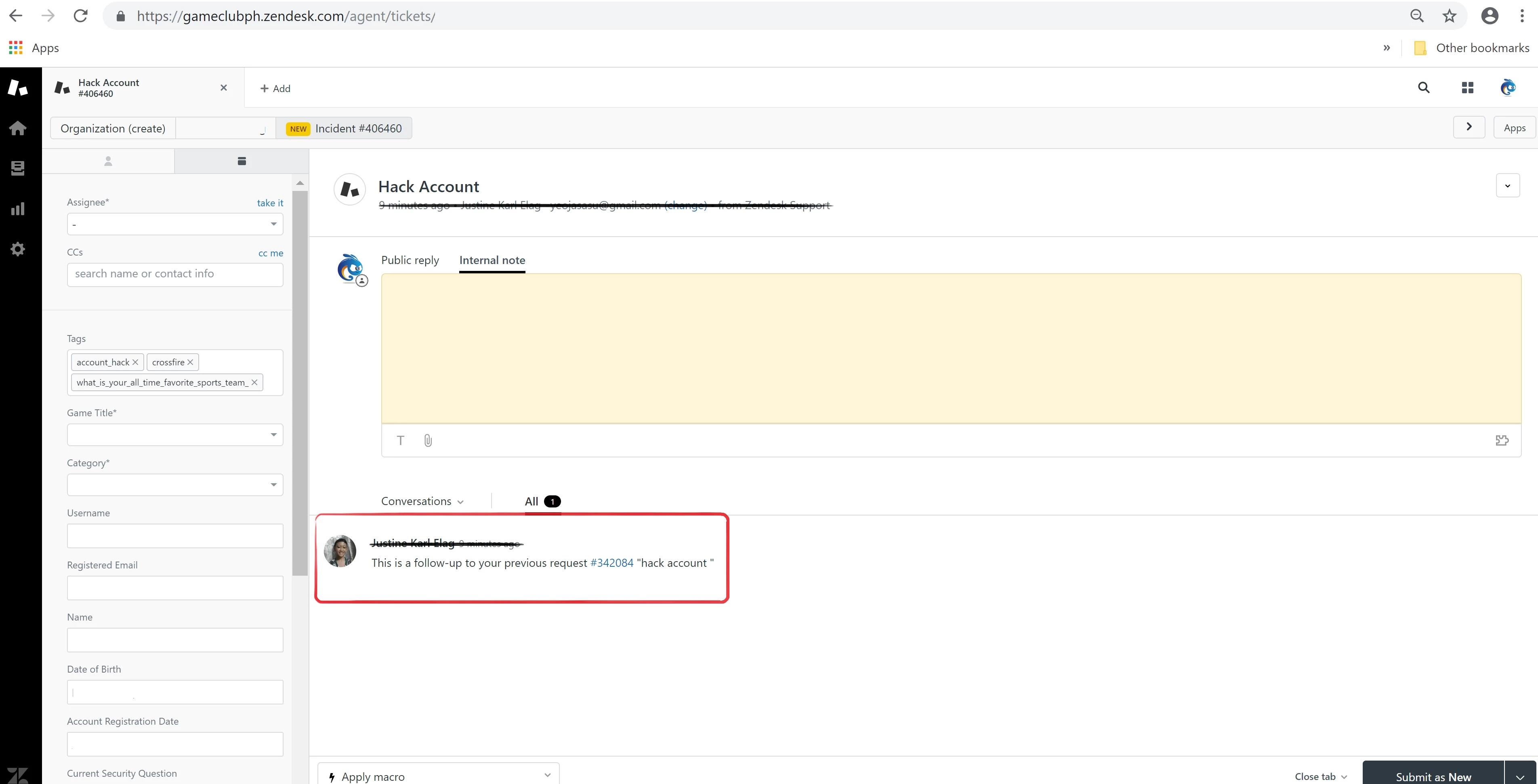Switch to Public reply tab
Image resolution: width=1538 pixels, height=784 pixels.
[410, 260]
